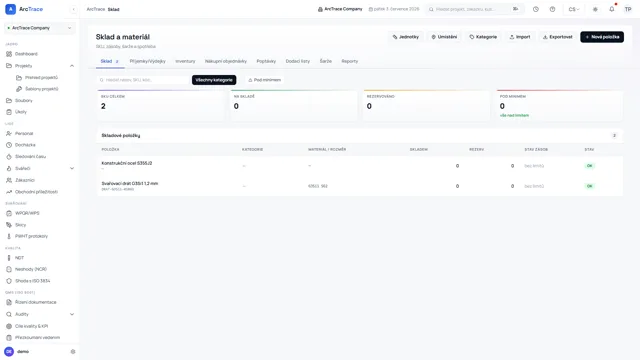This screenshot has height=360, width=640.
Task: Switch to the Inventury tab
Action: (185, 61)
